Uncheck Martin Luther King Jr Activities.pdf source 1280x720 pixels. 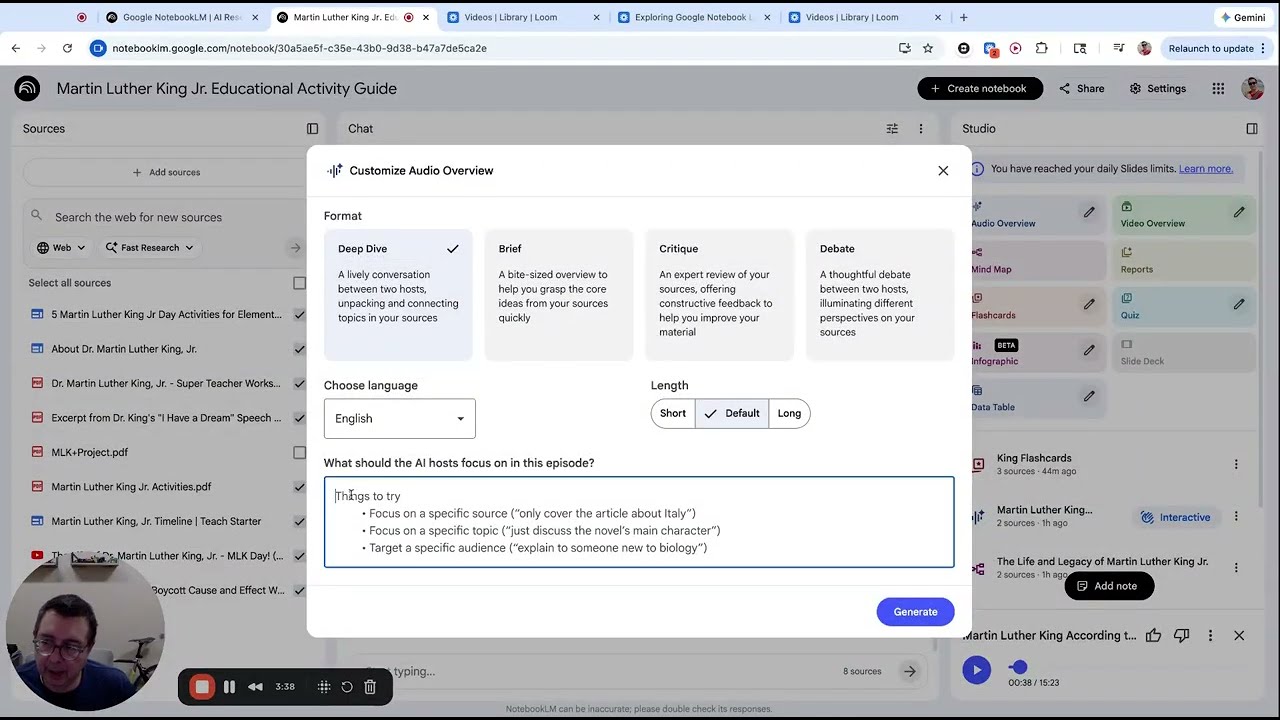point(299,487)
